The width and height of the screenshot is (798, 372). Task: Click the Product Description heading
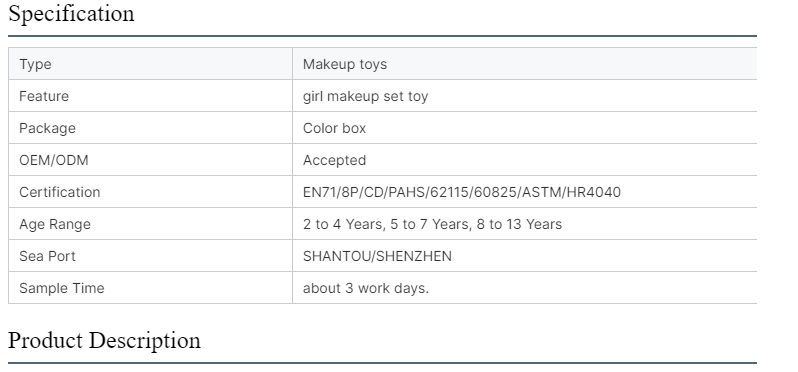click(104, 340)
